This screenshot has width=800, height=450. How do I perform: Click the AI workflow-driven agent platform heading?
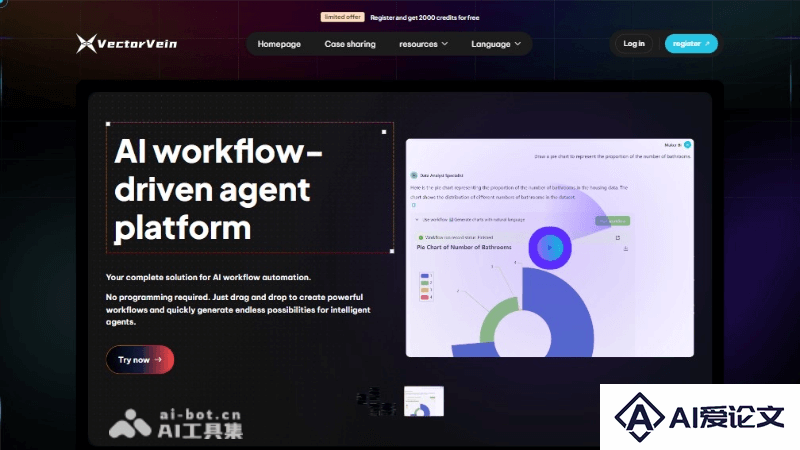tap(218, 189)
